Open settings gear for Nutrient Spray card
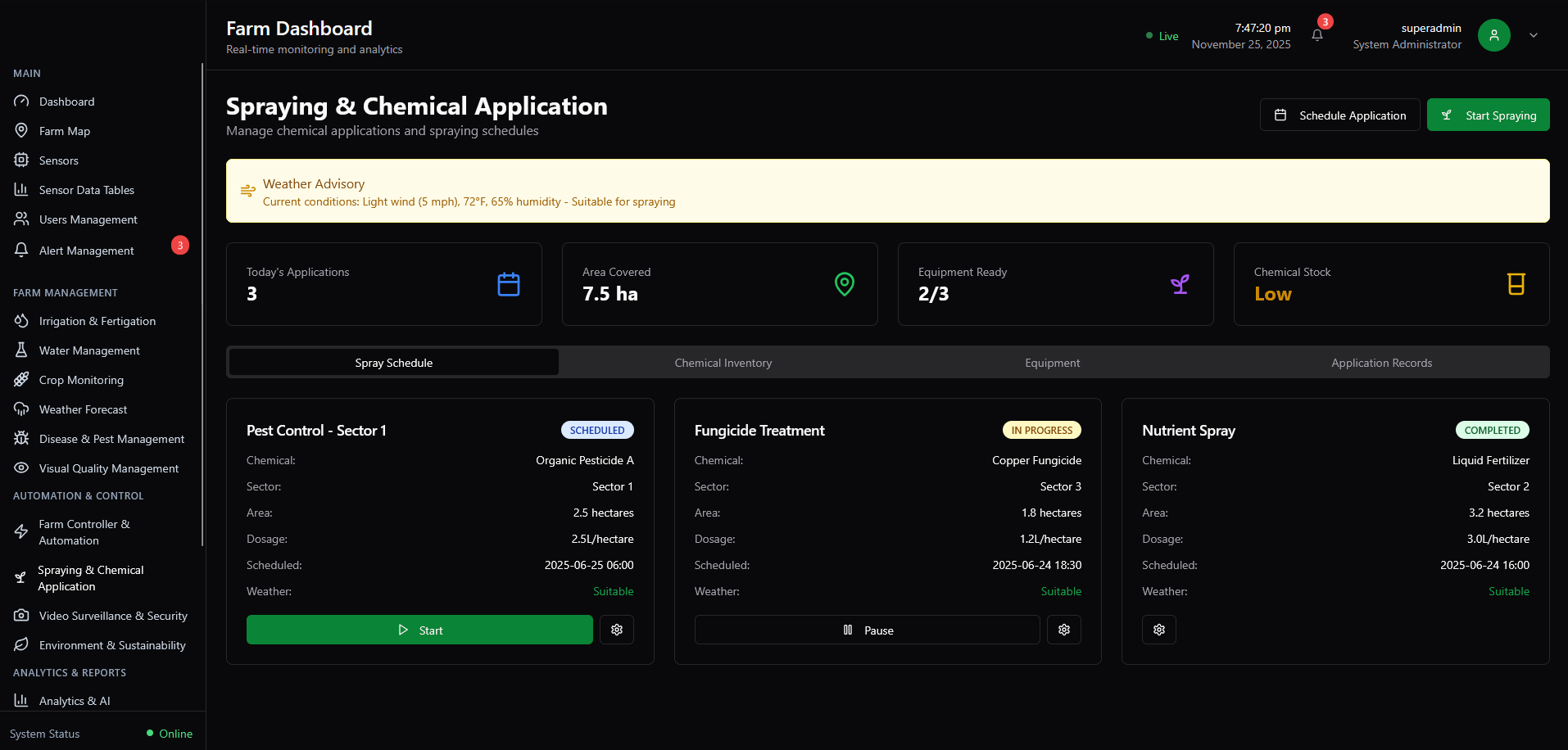The width and height of the screenshot is (1568, 750). (x=1159, y=630)
